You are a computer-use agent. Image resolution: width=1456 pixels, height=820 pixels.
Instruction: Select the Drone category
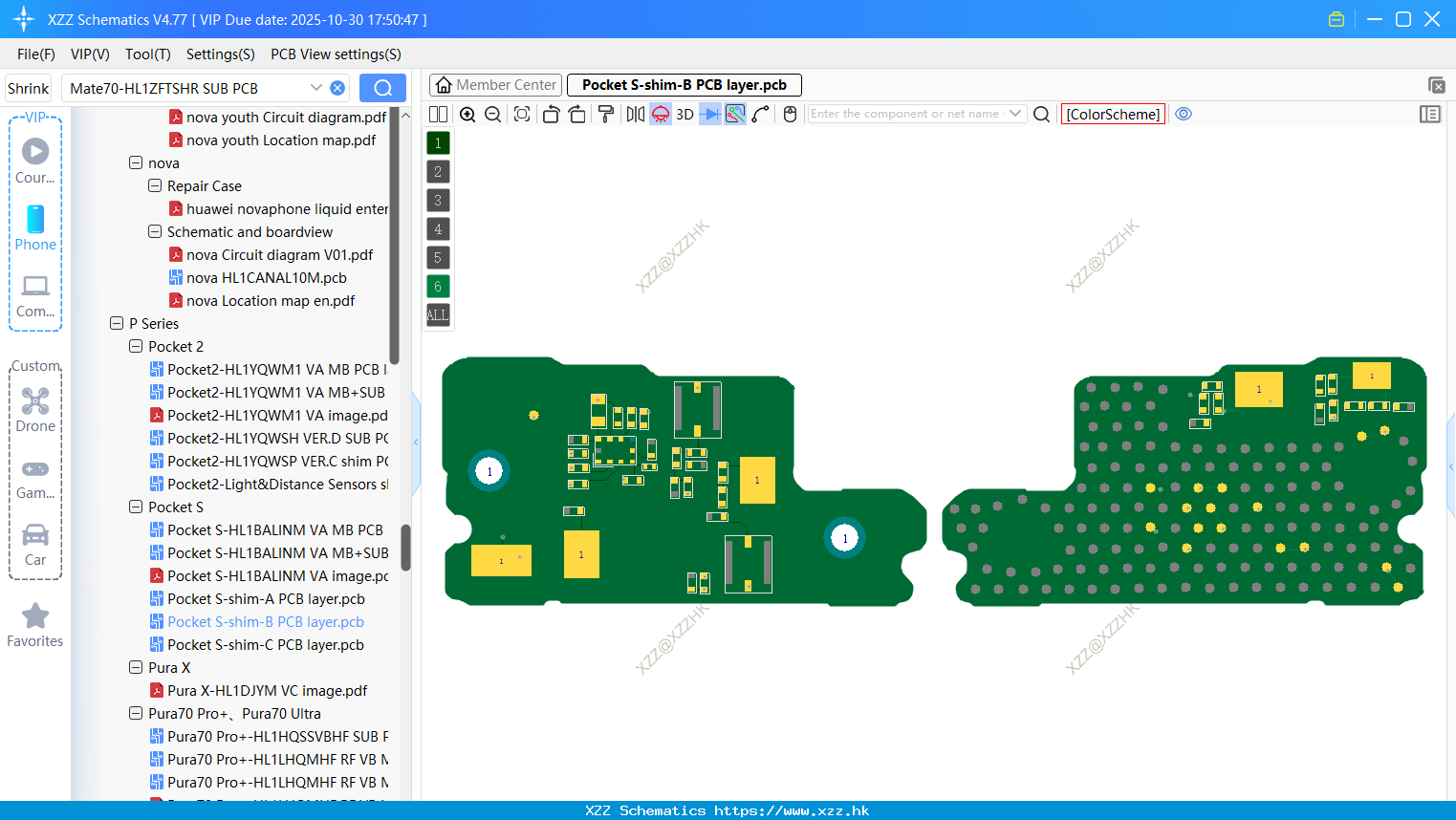click(35, 410)
